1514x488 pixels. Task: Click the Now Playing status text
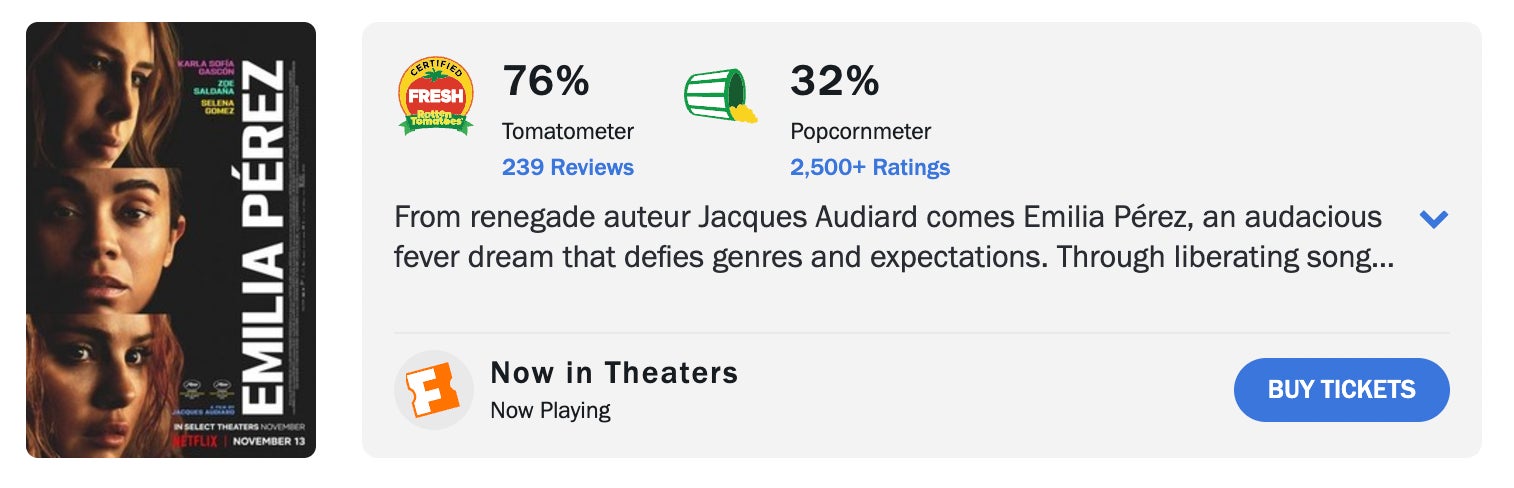550,410
